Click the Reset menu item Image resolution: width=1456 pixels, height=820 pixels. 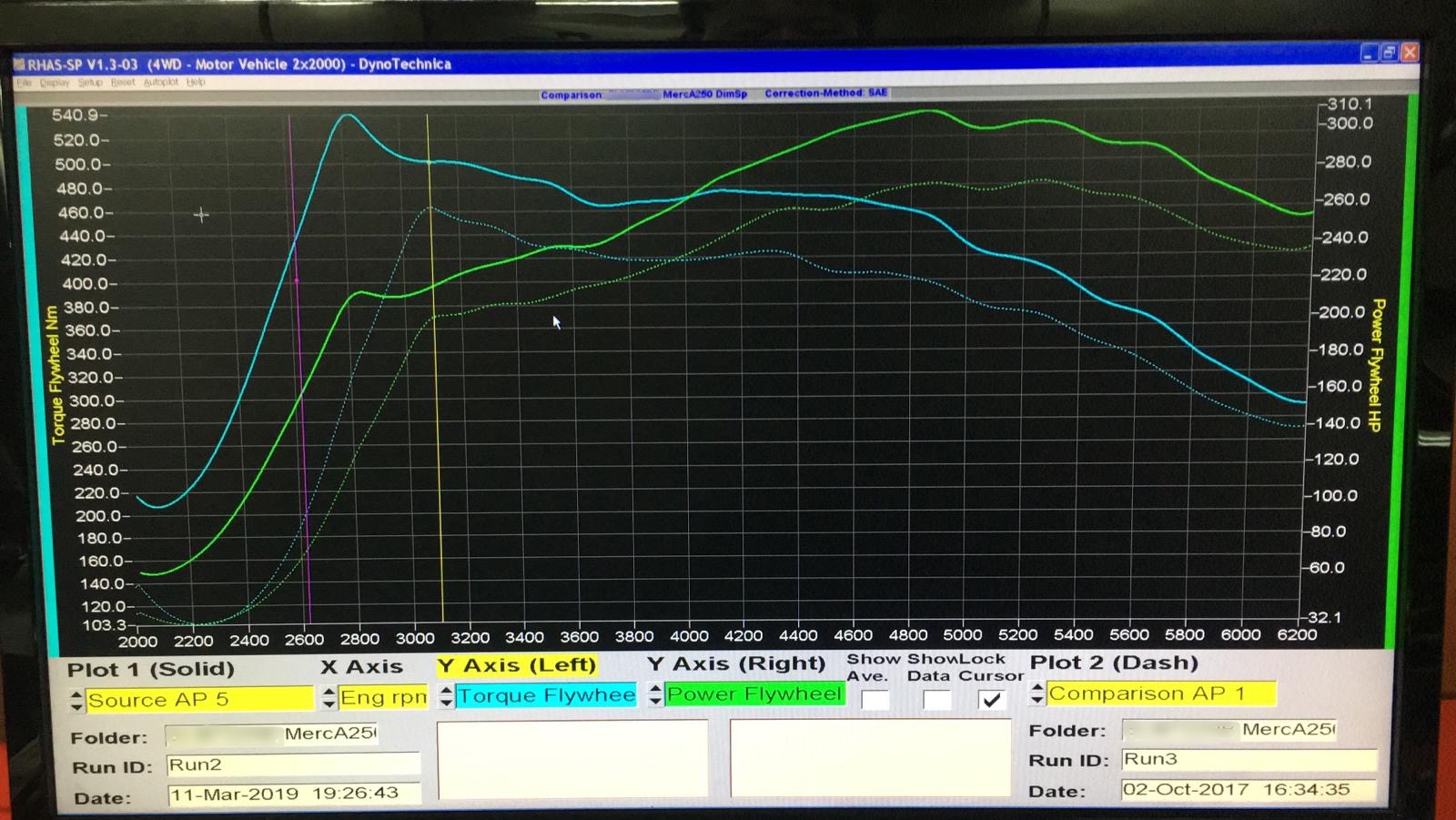tap(123, 83)
